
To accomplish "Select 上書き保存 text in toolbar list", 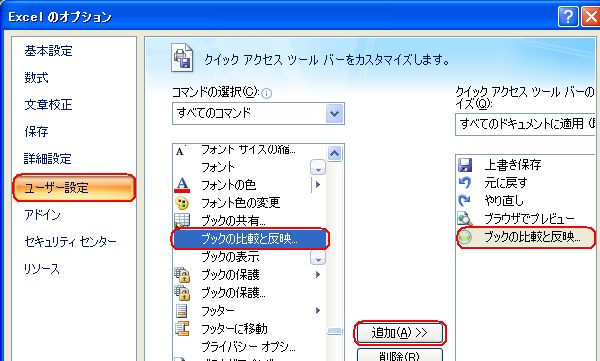I will coord(513,165).
